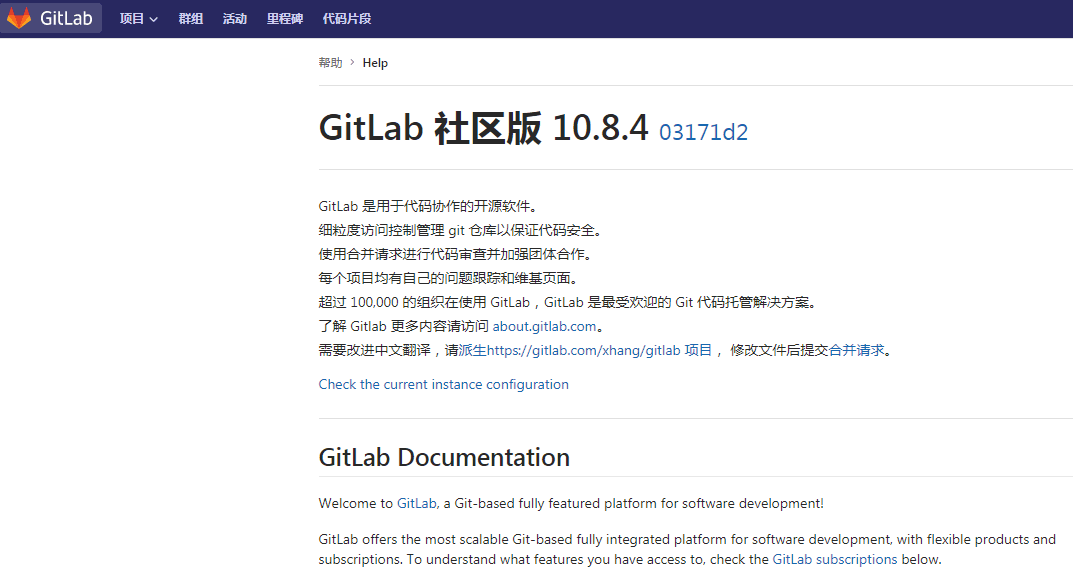The image size is (1073, 572).
Task: Click the Help breadcrumb item
Action: point(375,62)
